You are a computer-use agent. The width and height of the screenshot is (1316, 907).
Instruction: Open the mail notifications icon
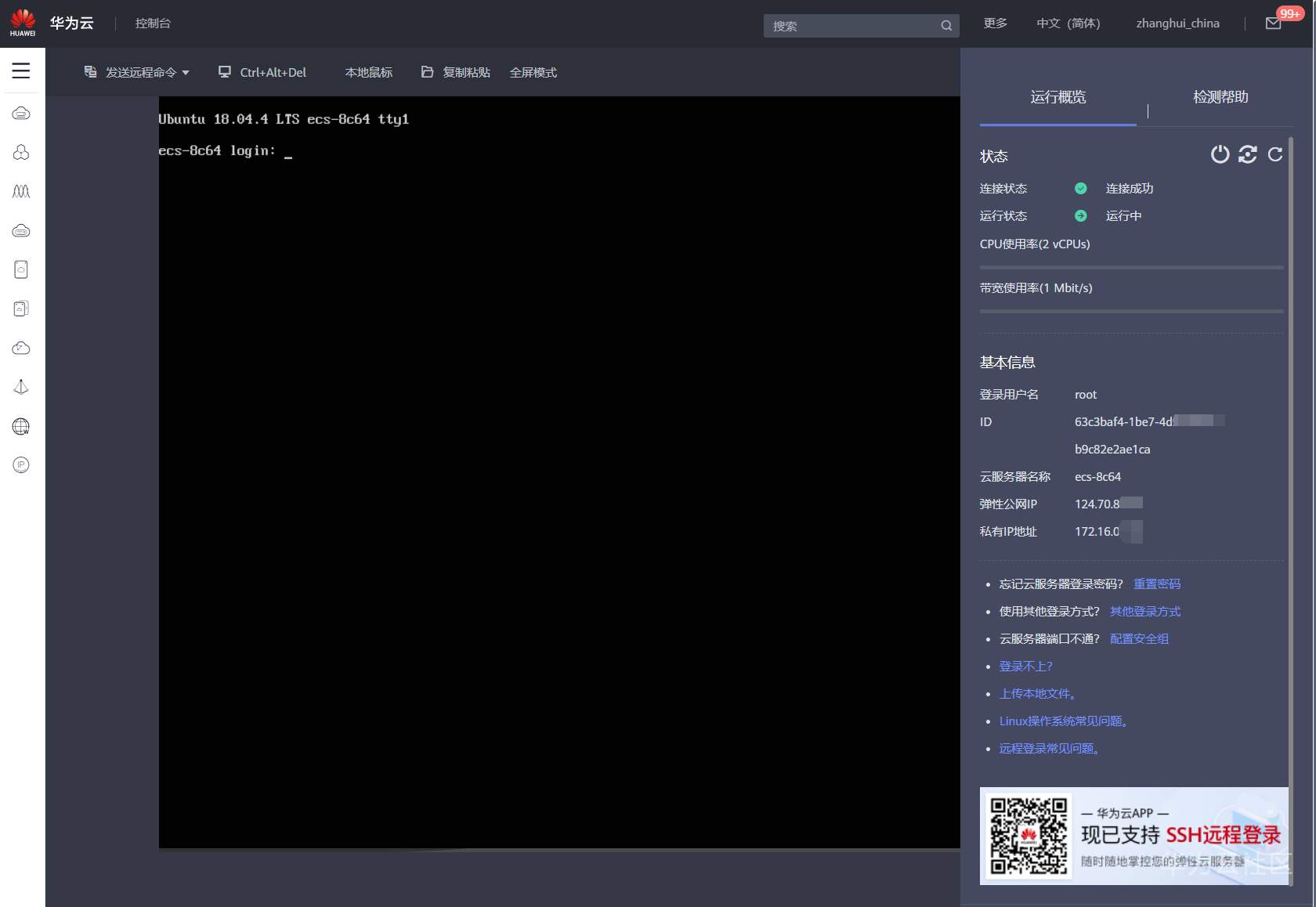(x=1274, y=23)
